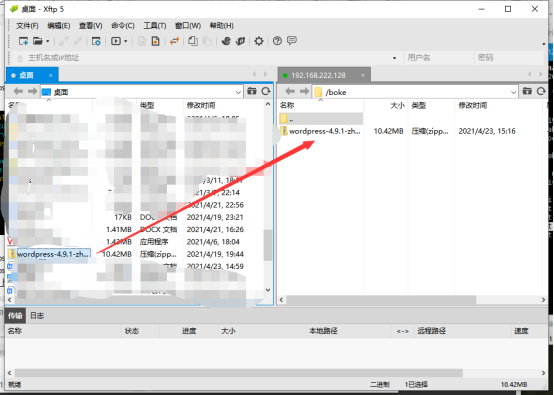Close the 192.168.222.128 tab

pos(363,75)
